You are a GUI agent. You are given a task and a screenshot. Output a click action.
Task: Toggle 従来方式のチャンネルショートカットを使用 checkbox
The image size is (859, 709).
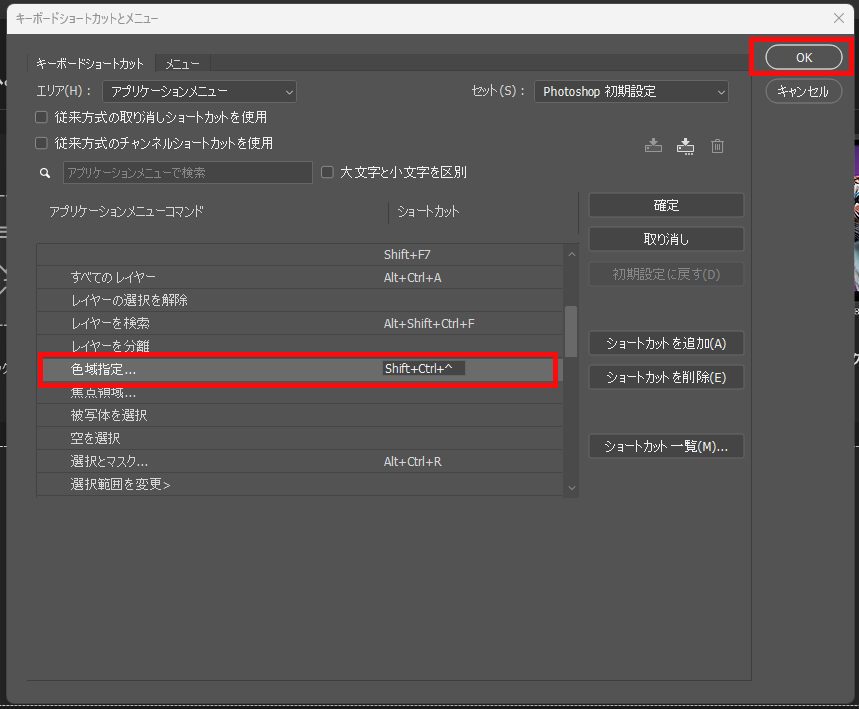42,143
